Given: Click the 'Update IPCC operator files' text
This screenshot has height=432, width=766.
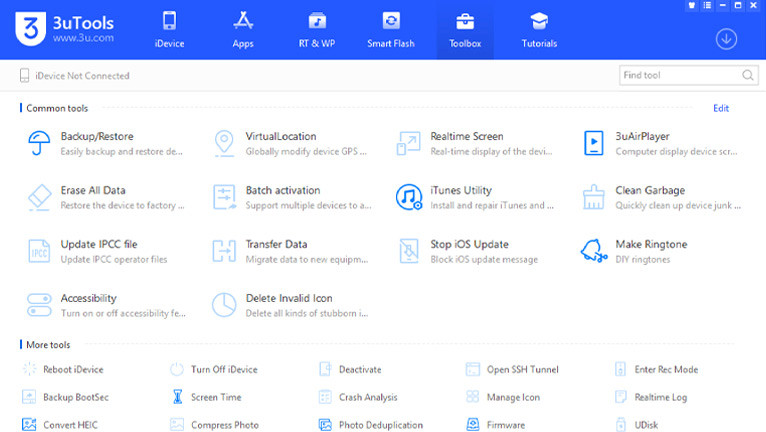Looking at the screenshot, I should tap(114, 259).
